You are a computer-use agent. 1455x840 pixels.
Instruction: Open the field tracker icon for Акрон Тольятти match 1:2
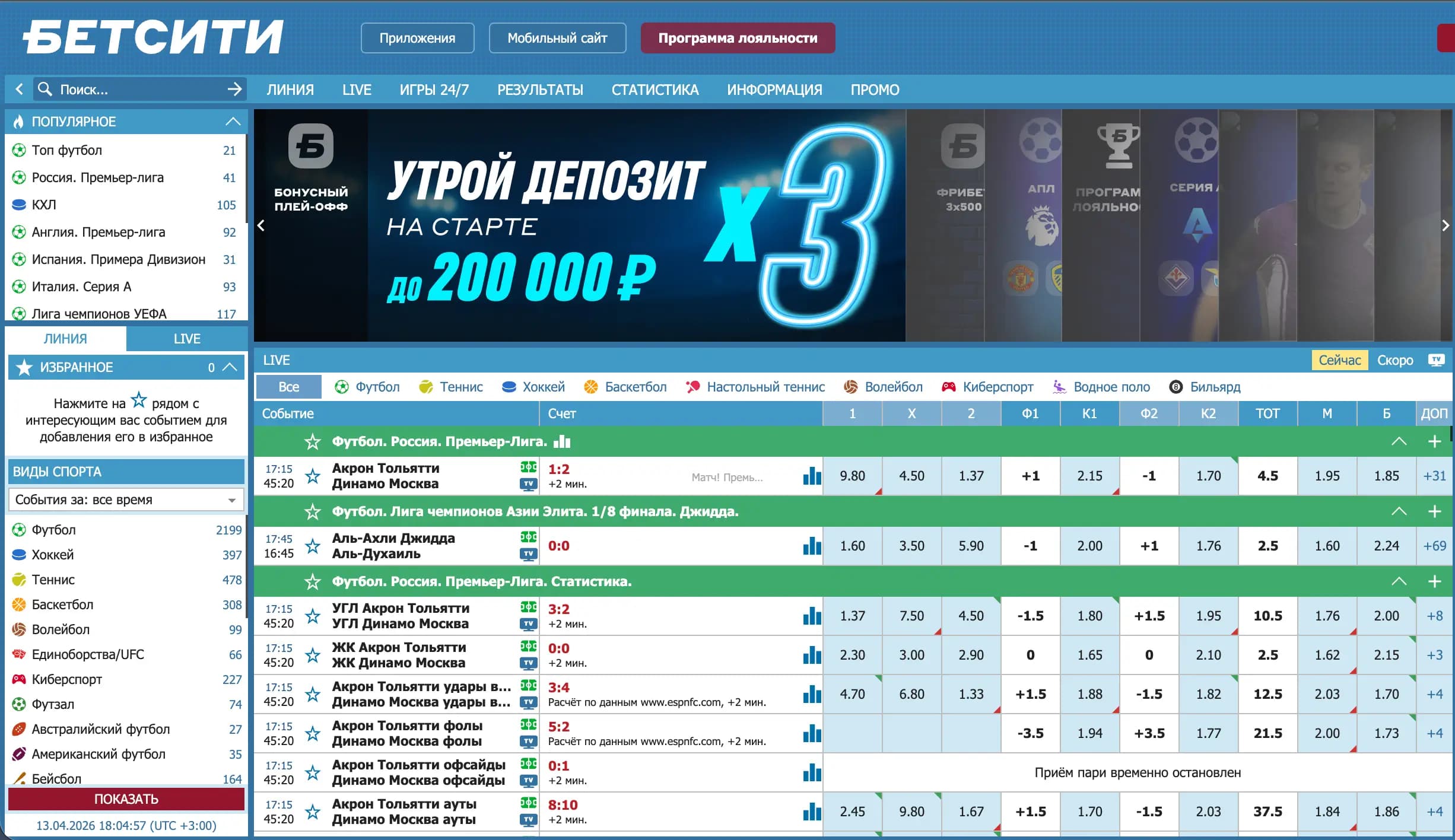click(528, 467)
